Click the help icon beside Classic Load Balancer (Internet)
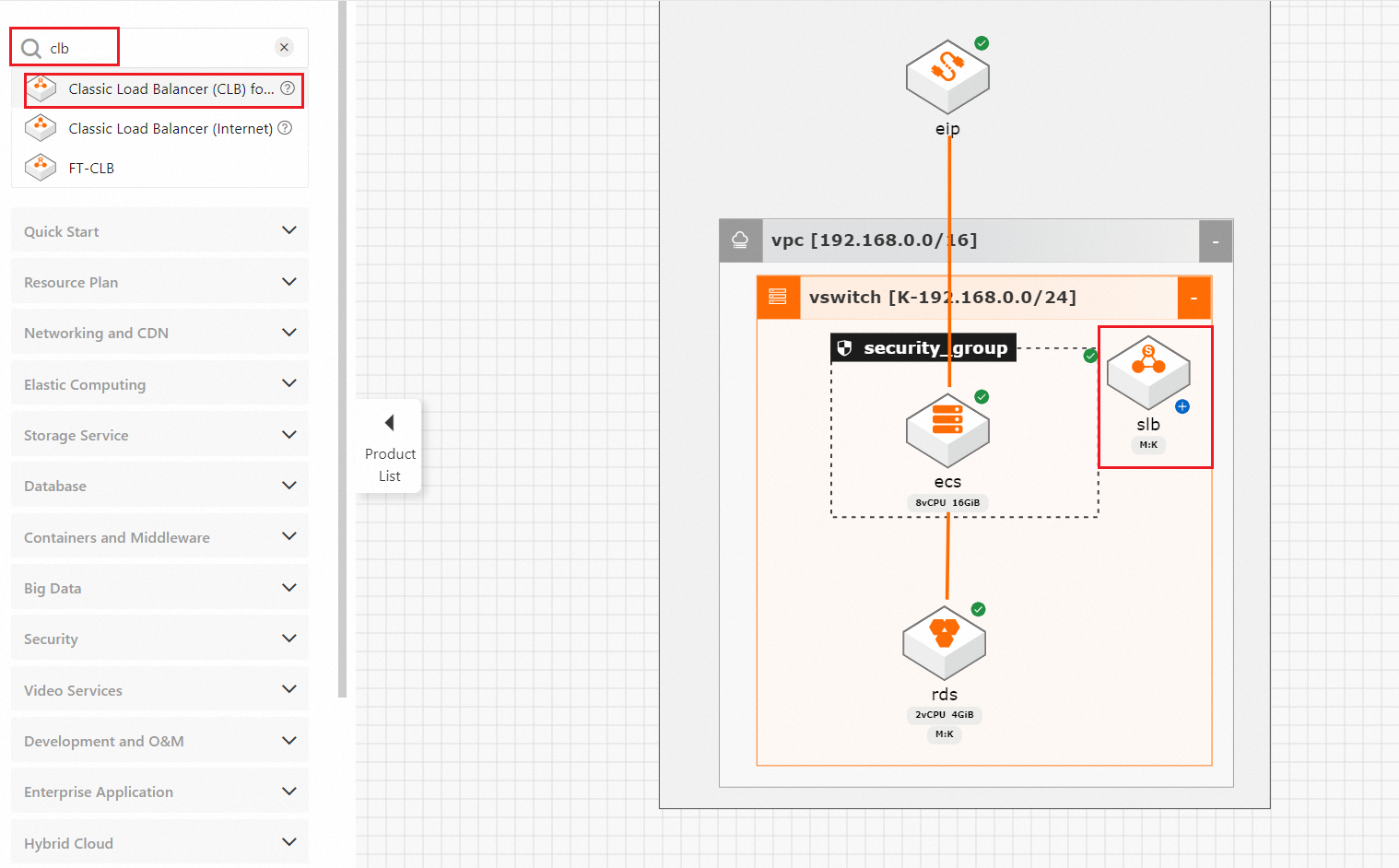 pos(285,128)
